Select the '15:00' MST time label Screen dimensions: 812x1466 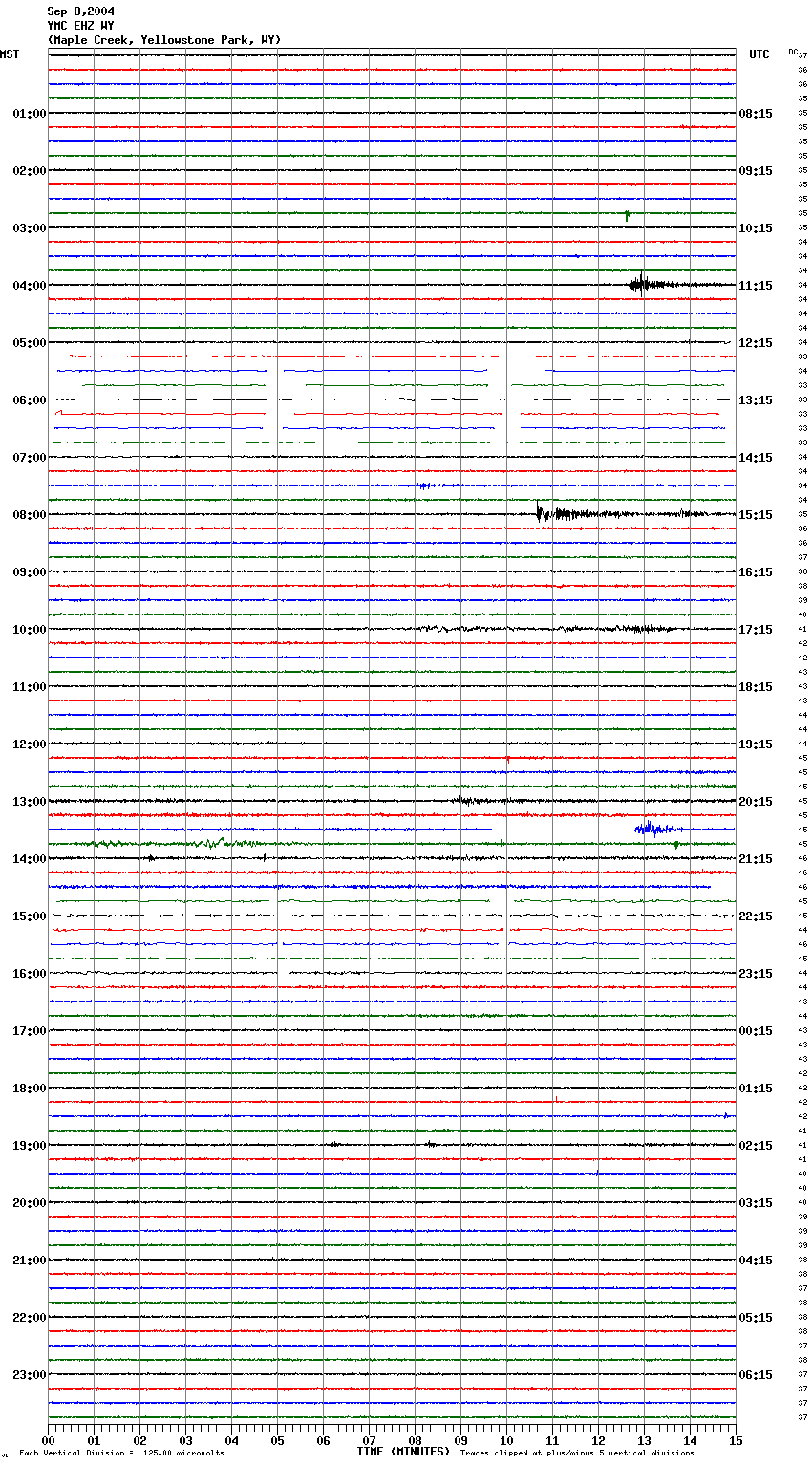coord(30,916)
